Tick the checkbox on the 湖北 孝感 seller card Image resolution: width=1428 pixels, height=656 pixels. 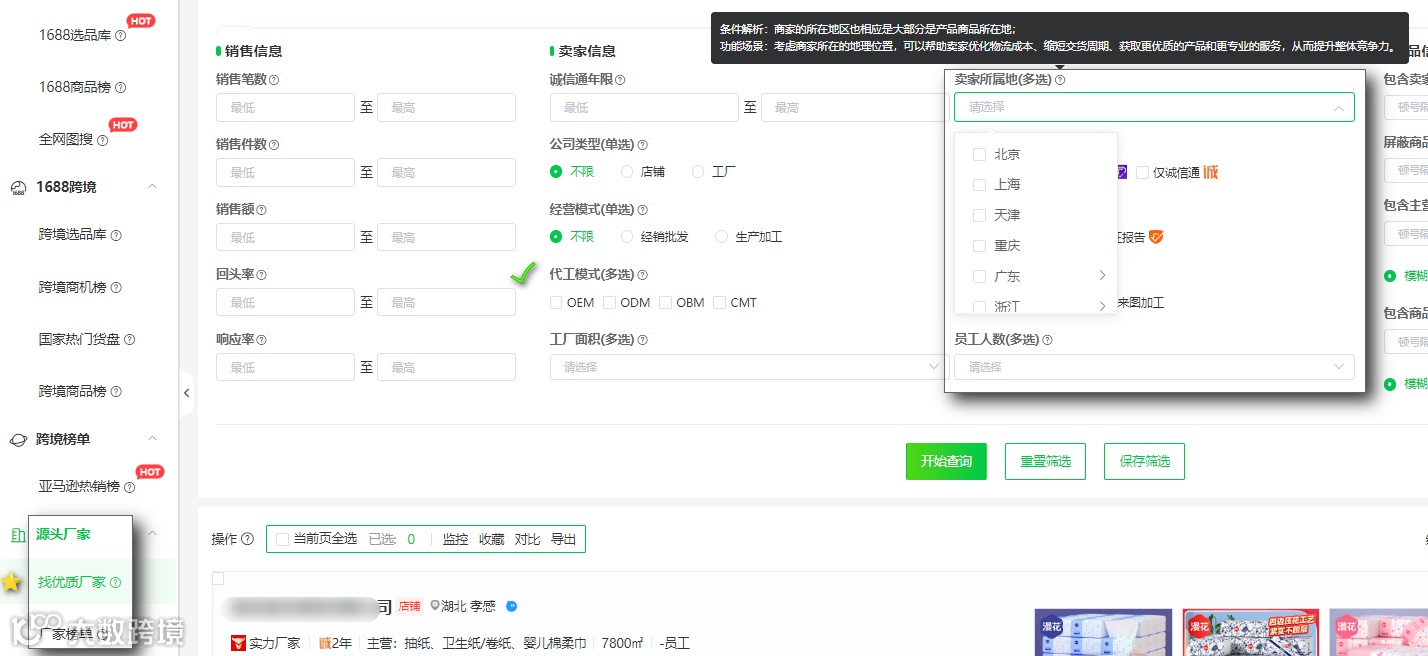click(218, 578)
